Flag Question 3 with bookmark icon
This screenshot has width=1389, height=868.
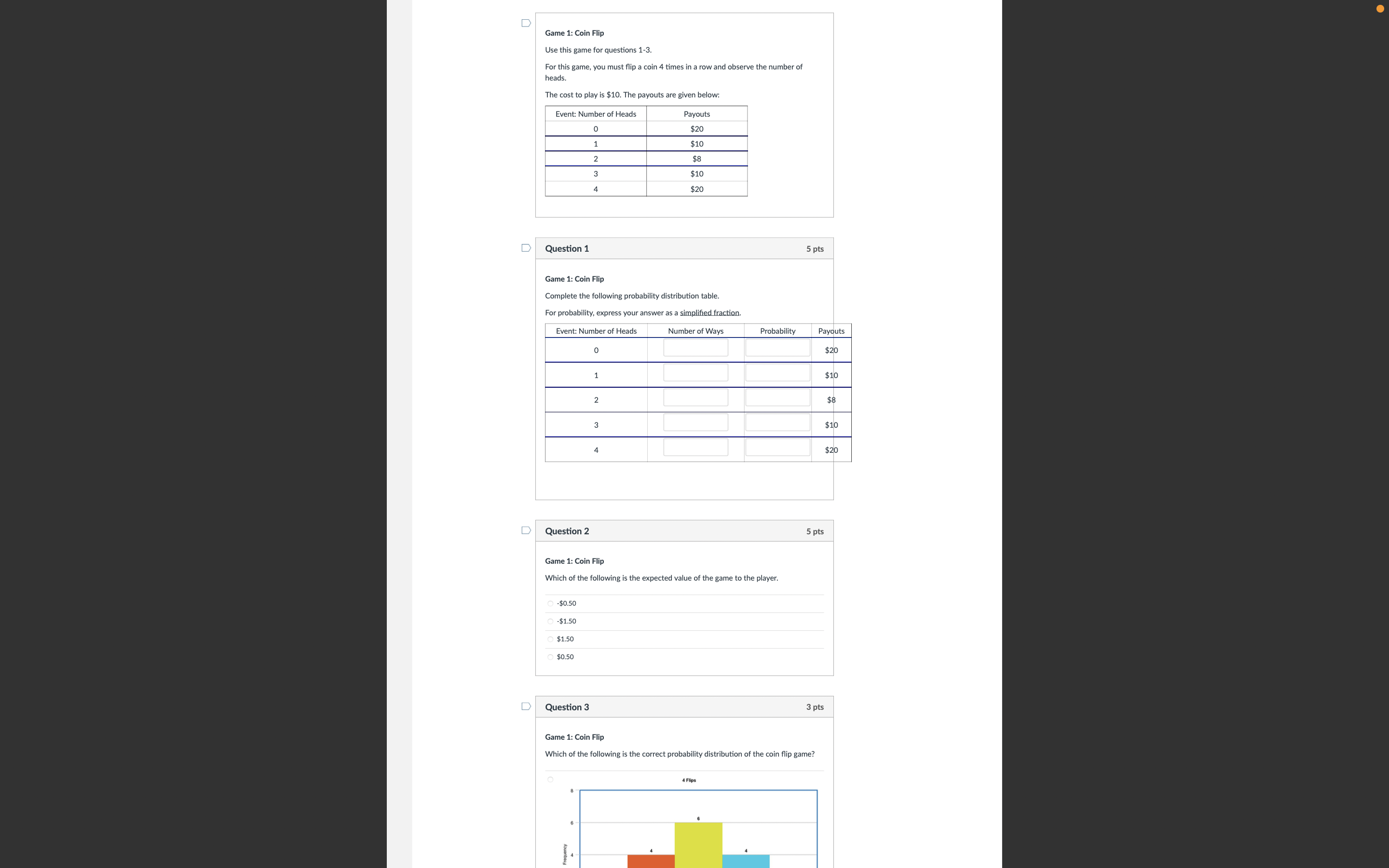click(x=526, y=706)
